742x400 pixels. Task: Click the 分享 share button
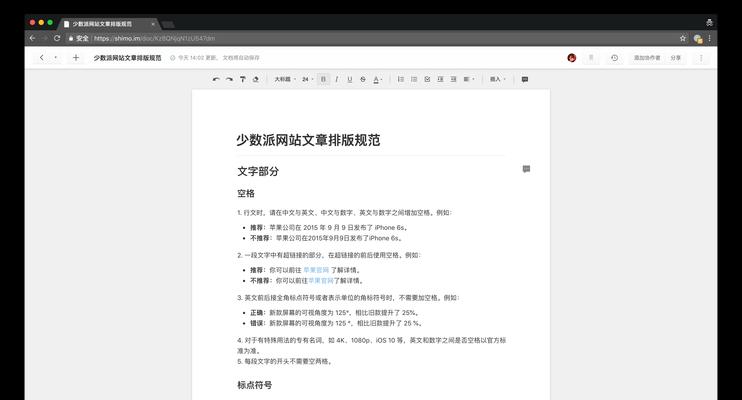675,58
